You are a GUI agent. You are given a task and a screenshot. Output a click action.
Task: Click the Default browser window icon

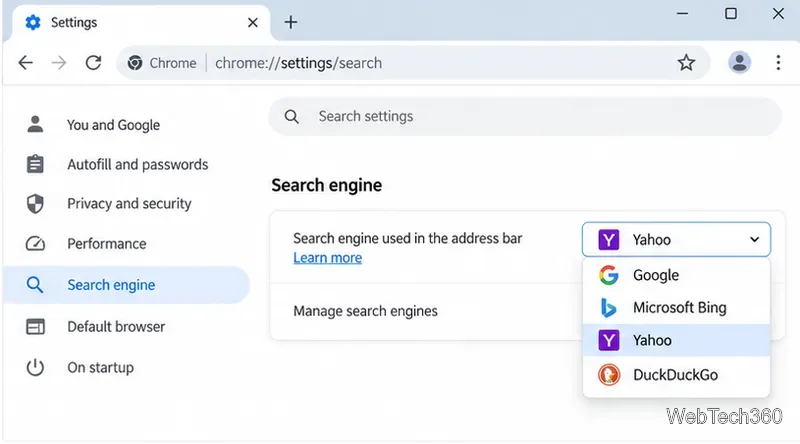(x=35, y=327)
